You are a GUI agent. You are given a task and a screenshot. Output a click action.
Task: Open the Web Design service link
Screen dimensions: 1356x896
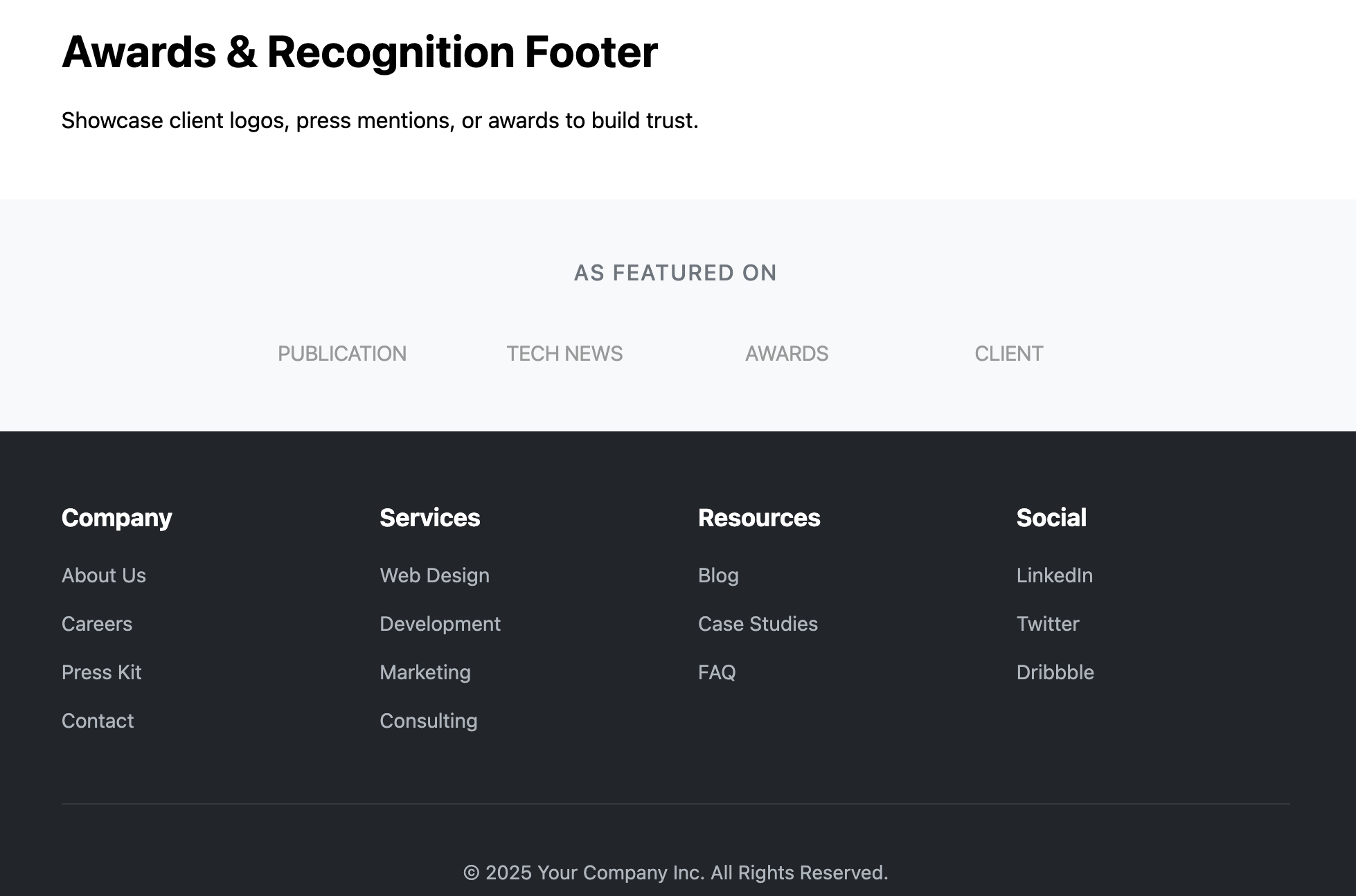point(435,575)
